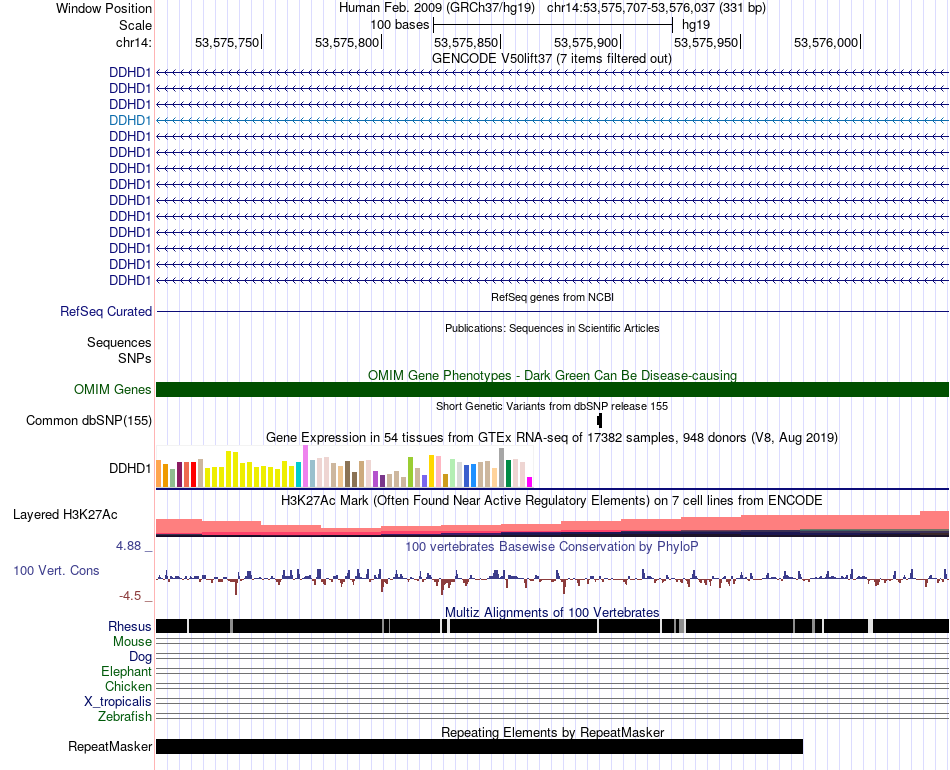The width and height of the screenshot is (950, 770).
Task: Click the 53,575,850 ruler position
Action: [466, 42]
